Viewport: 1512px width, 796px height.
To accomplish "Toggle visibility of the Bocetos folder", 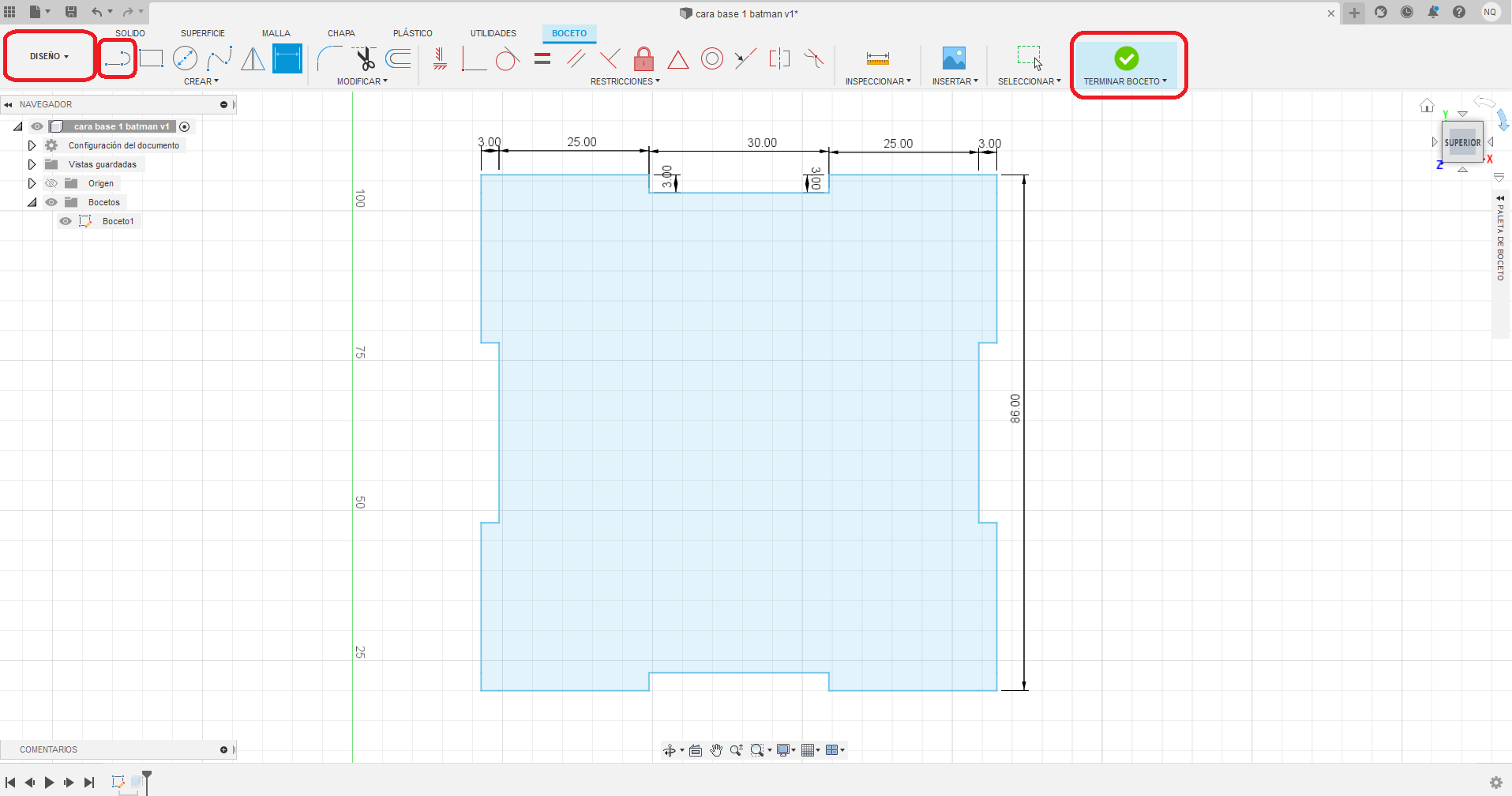I will point(51,202).
